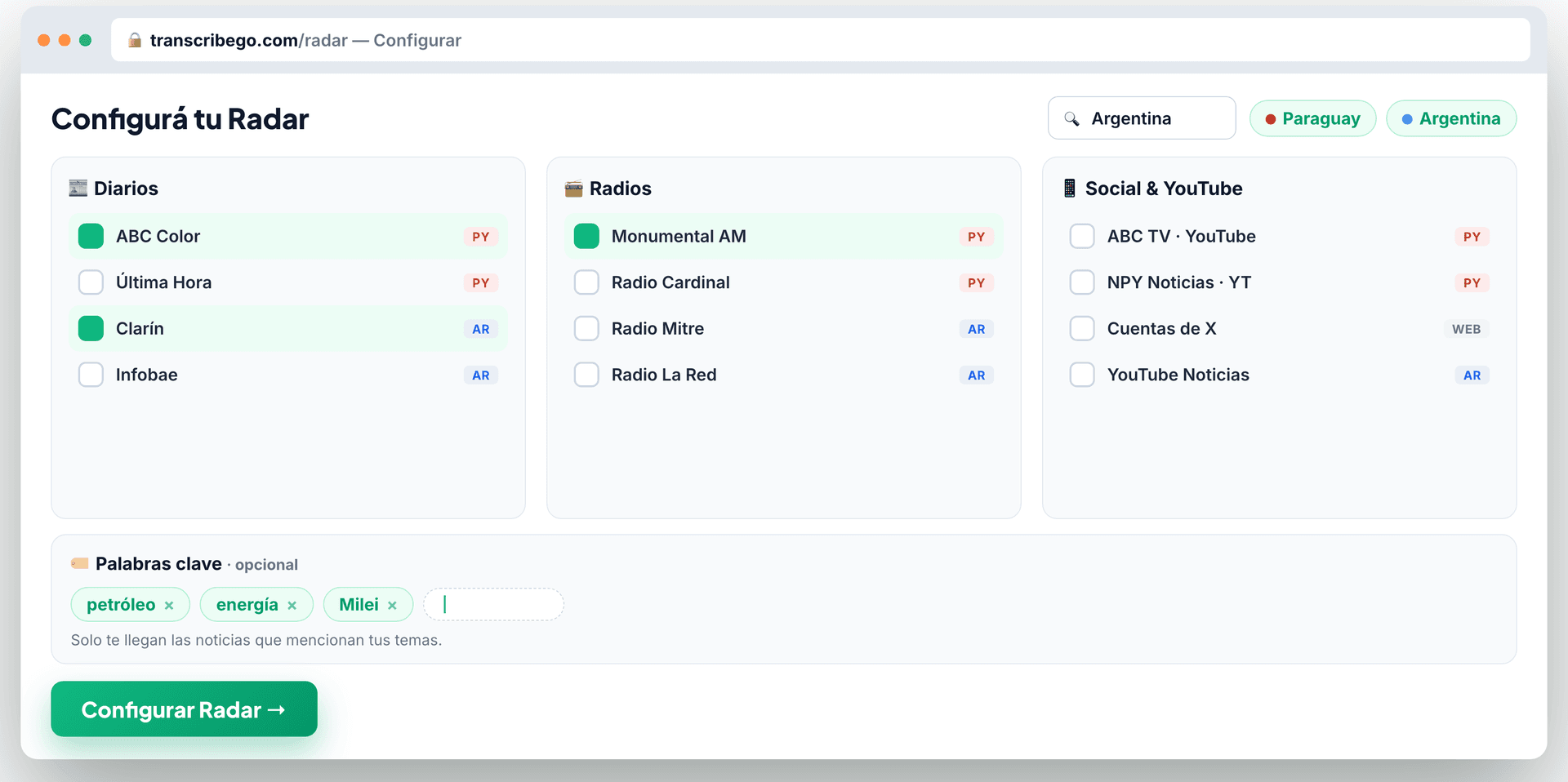1568x782 pixels.
Task: Click the 'Solo te llegan las noticias' hint
Action: 256,641
